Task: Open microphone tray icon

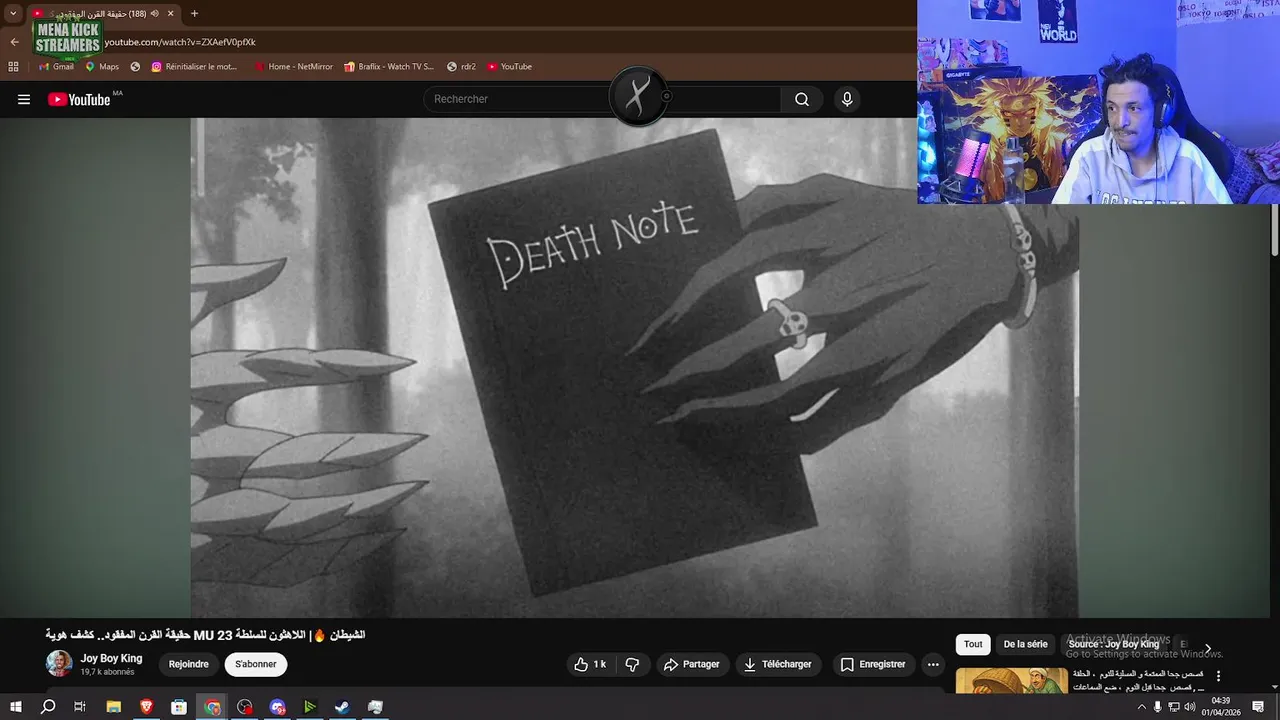Action: 1158,707
